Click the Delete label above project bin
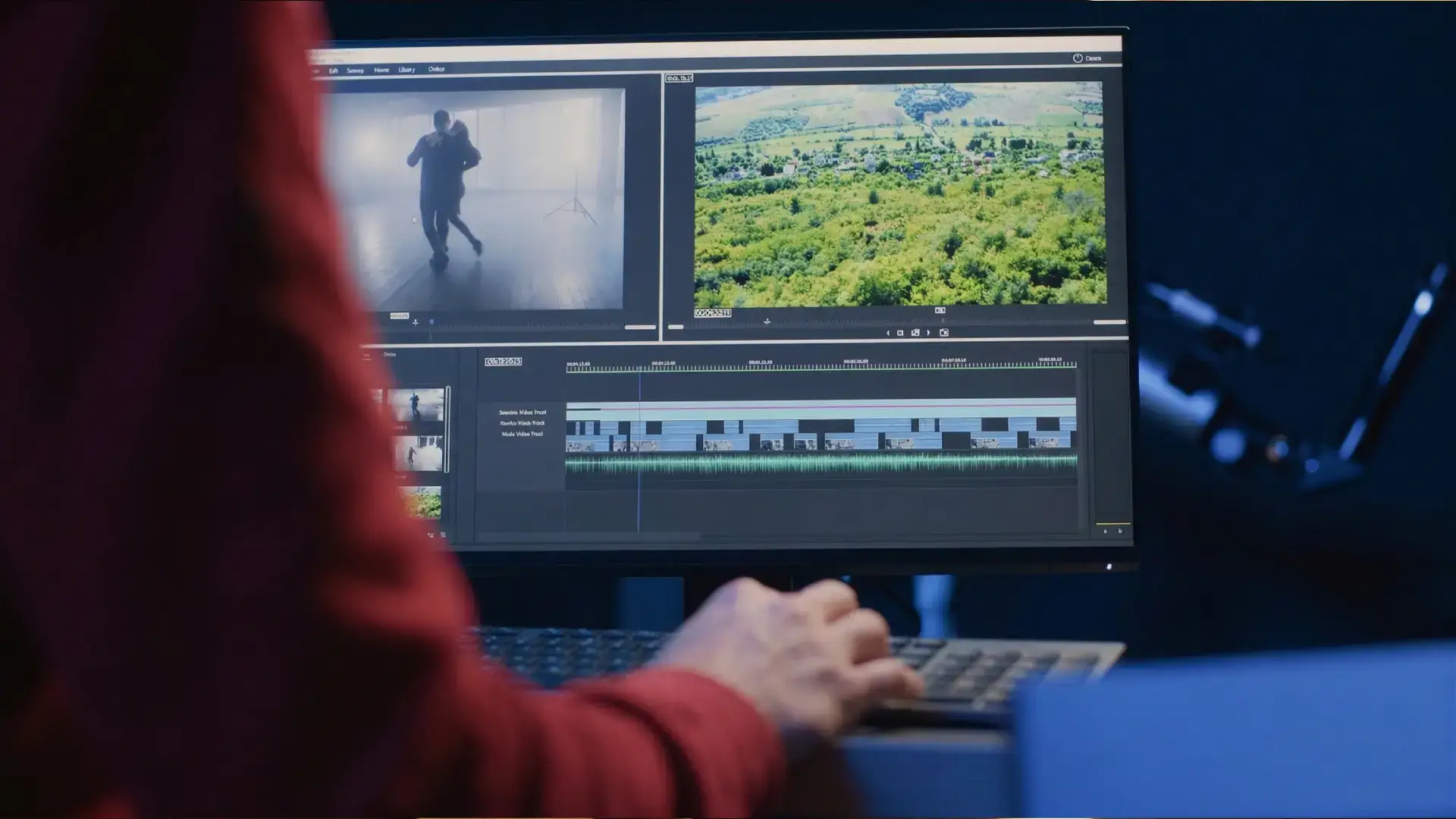The height and width of the screenshot is (819, 1456). click(x=390, y=354)
